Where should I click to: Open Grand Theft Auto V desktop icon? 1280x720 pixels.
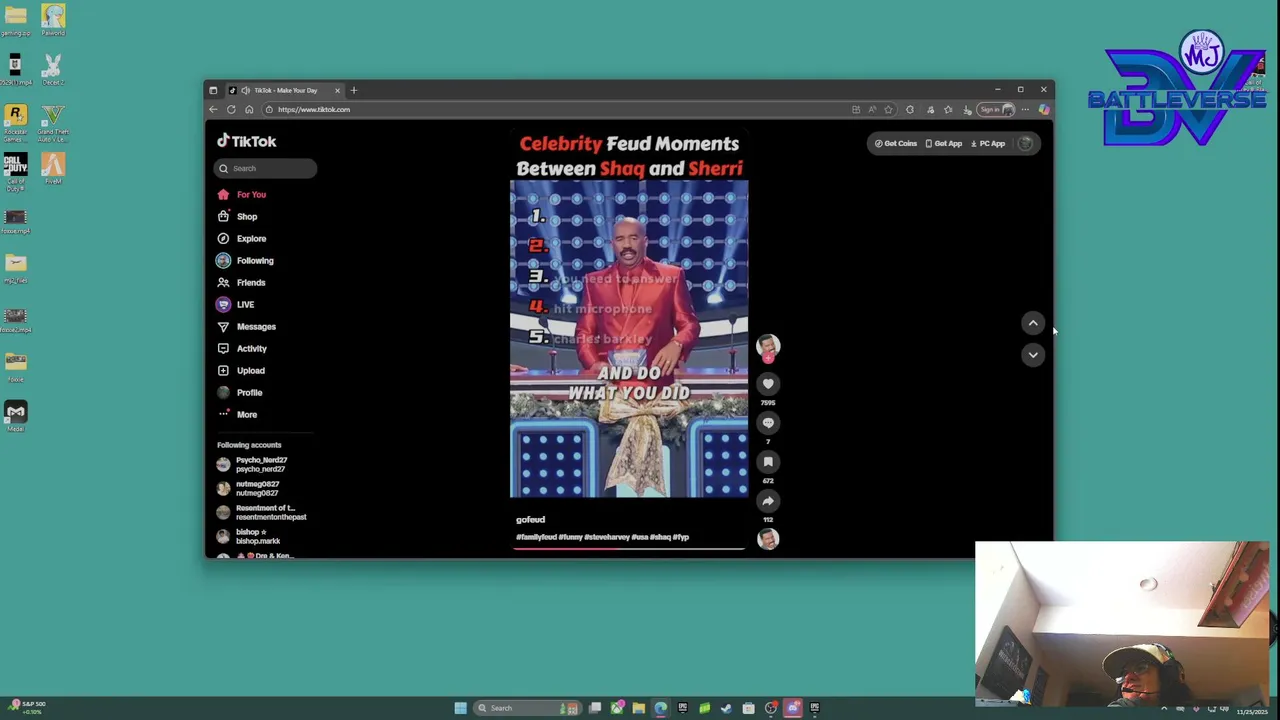click(x=53, y=124)
